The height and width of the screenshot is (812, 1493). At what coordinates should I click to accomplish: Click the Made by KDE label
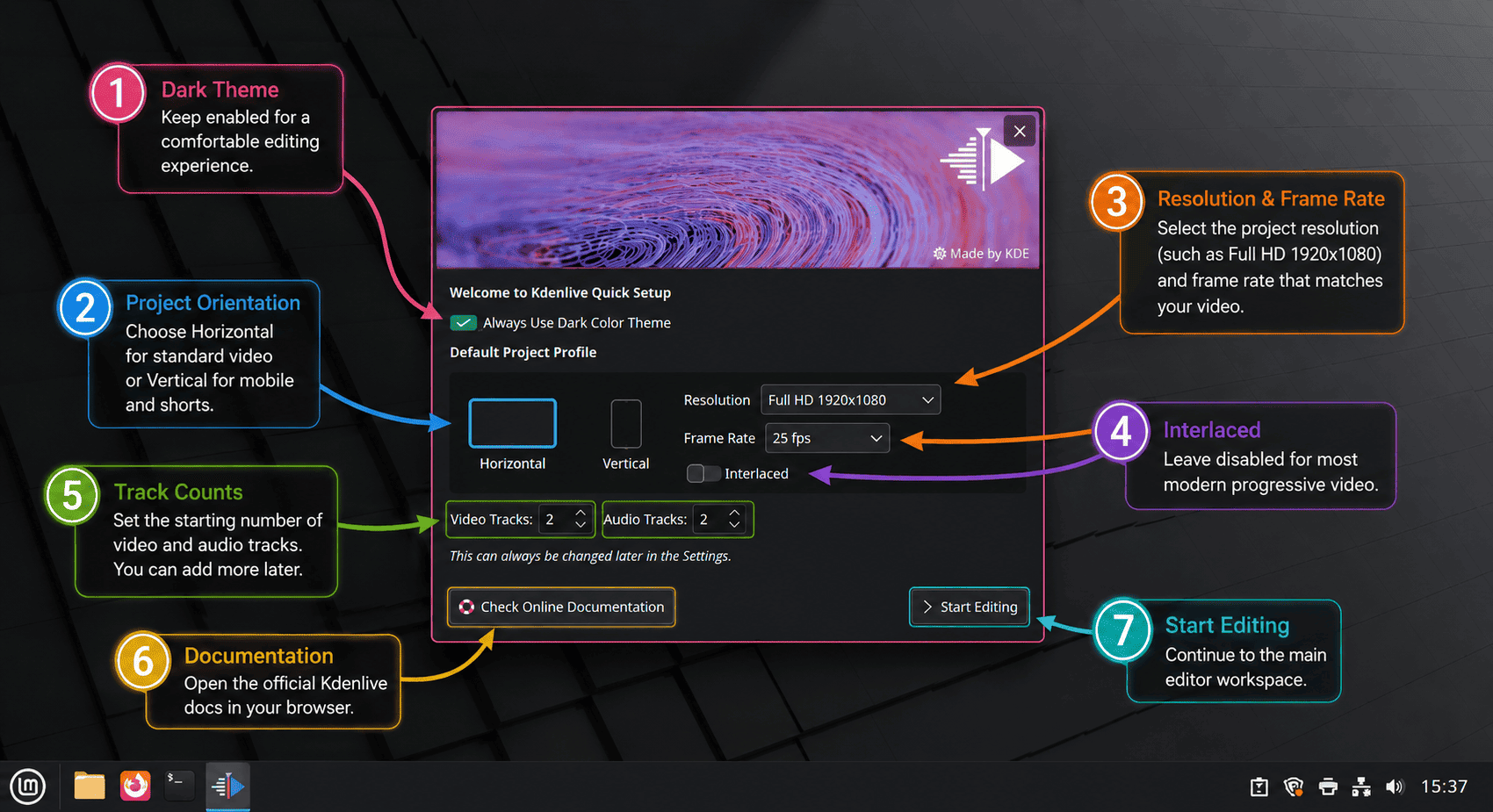click(x=981, y=253)
